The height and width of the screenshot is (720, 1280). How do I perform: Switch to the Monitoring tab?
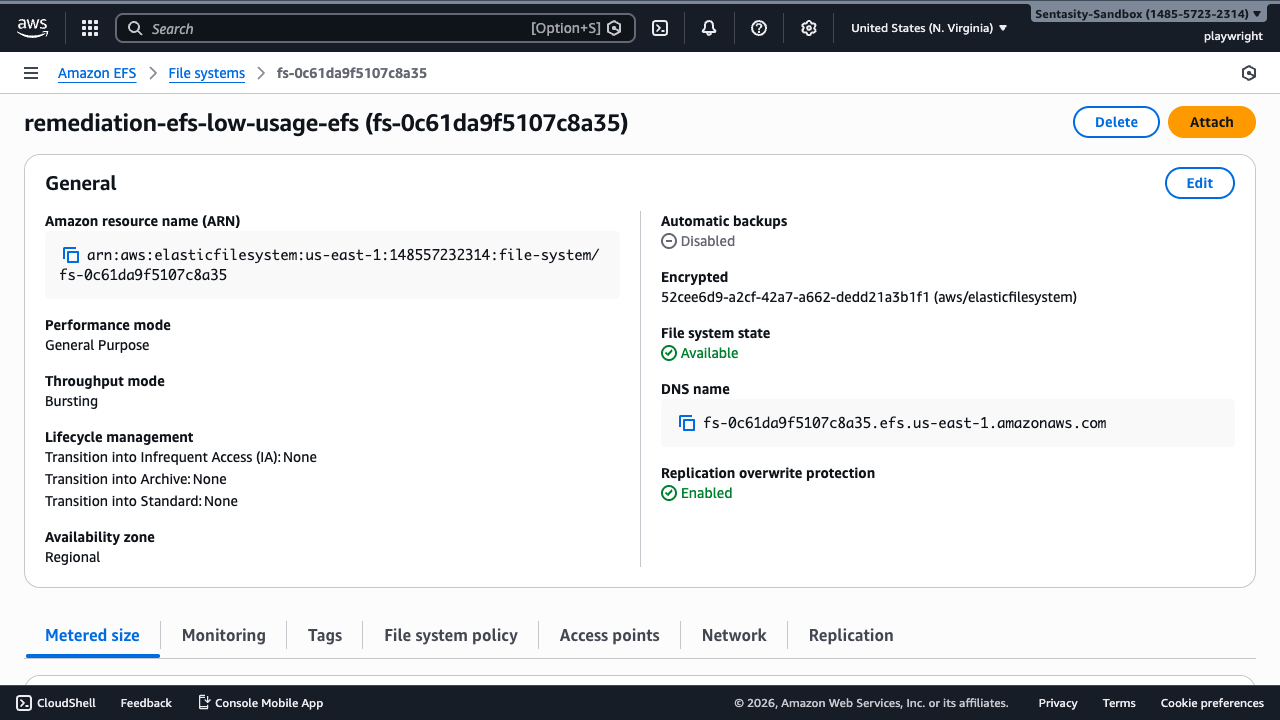(x=223, y=635)
